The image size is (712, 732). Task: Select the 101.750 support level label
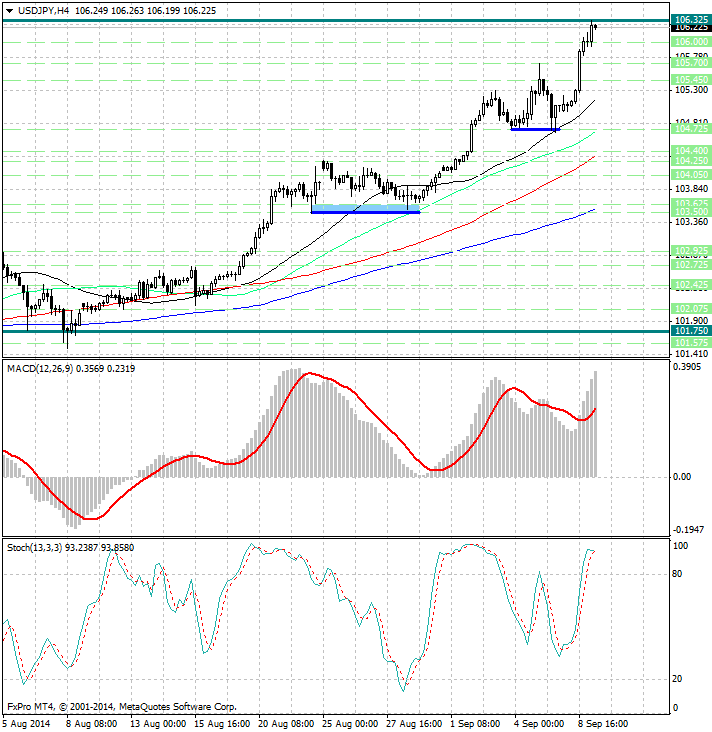click(691, 331)
